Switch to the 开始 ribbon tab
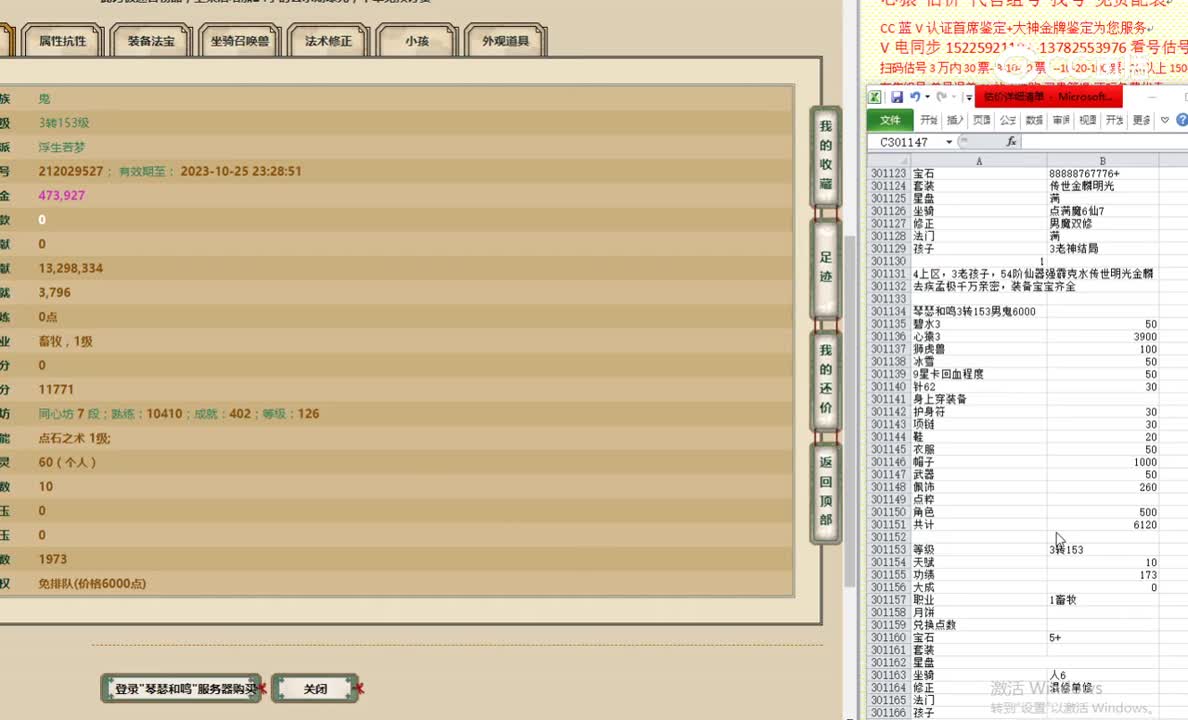This screenshot has height=720, width=1188. pos(929,119)
